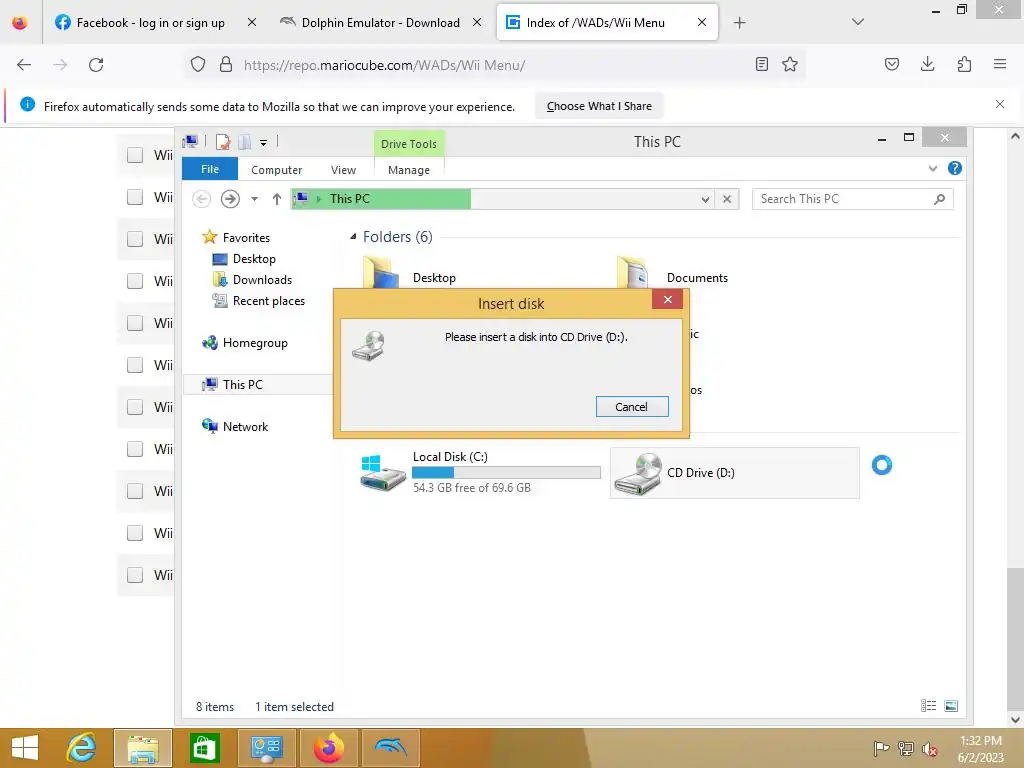
Task: Click the search magnifier icon
Action: click(x=939, y=199)
